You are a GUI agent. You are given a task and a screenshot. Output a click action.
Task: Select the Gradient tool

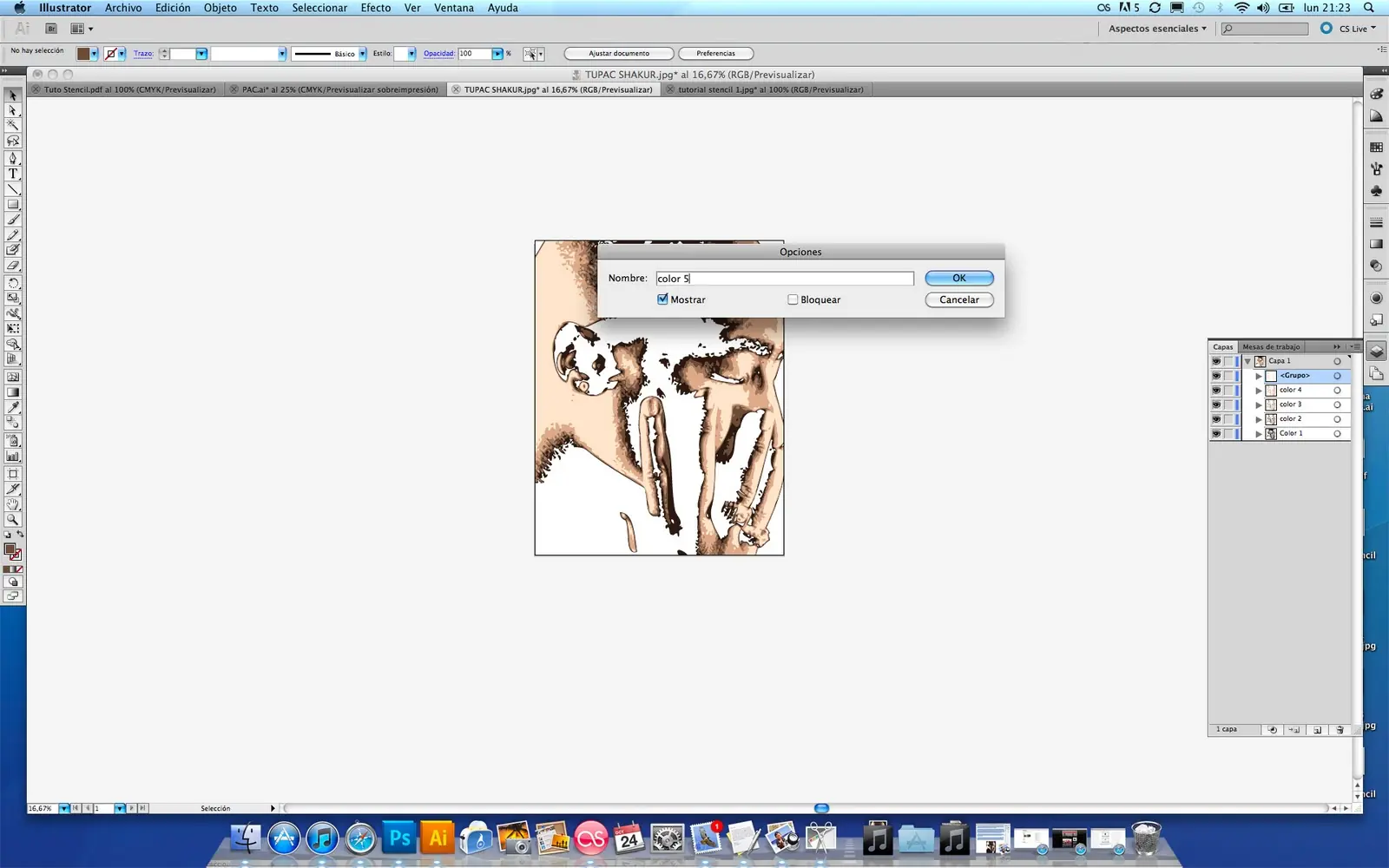[x=13, y=392]
